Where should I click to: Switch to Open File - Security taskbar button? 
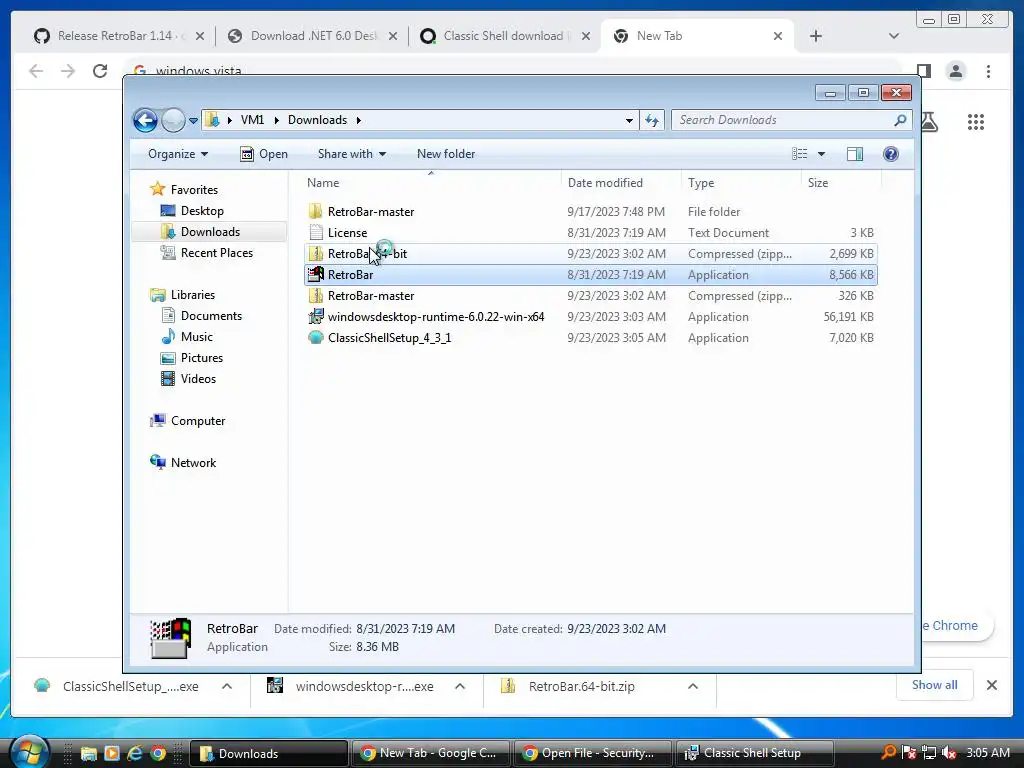592,753
